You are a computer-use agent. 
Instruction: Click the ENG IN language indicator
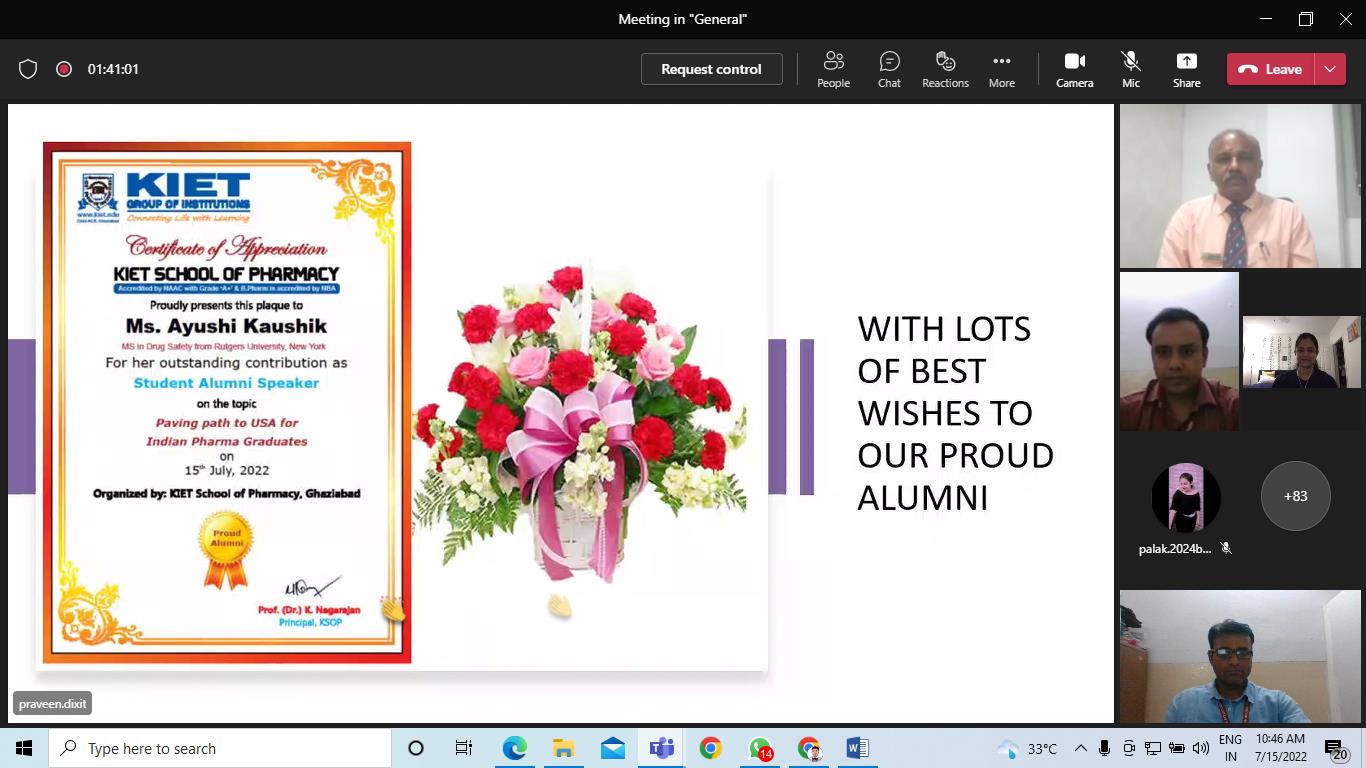1230,748
